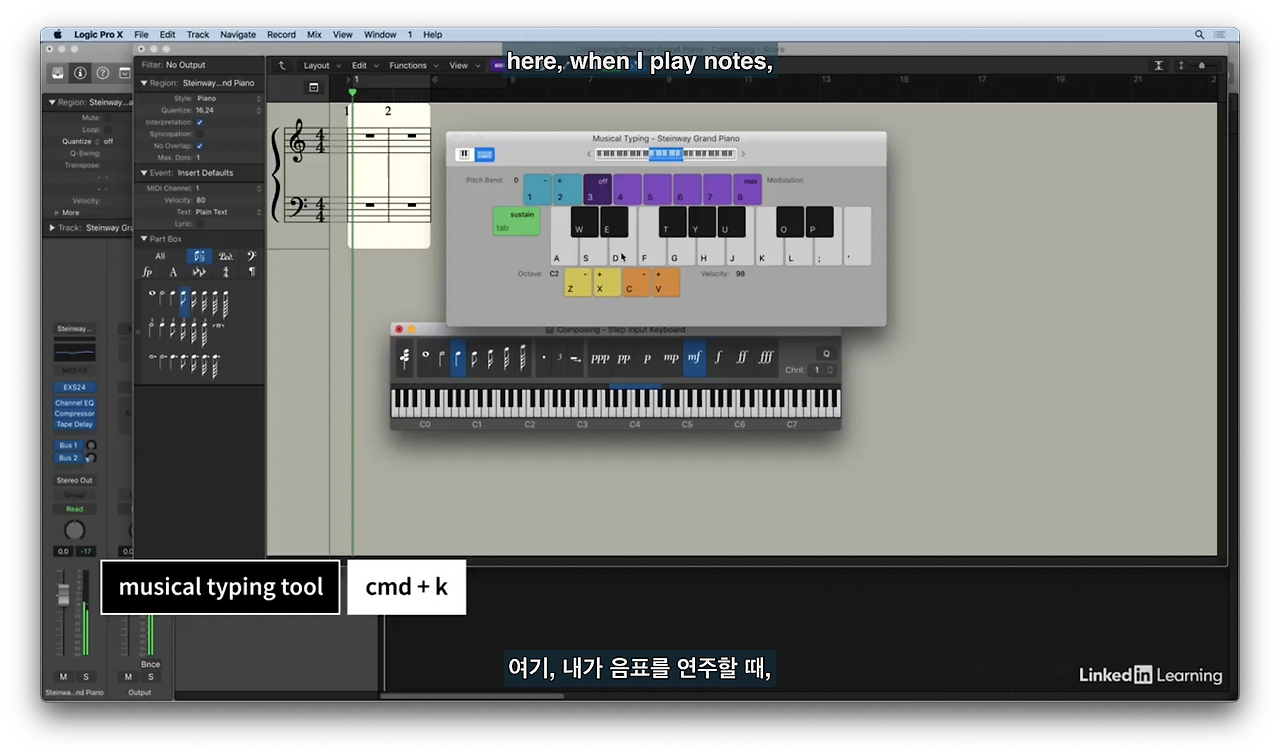Open the Library icon in control bar
Screen dimensions: 1280x756
pos(58,73)
